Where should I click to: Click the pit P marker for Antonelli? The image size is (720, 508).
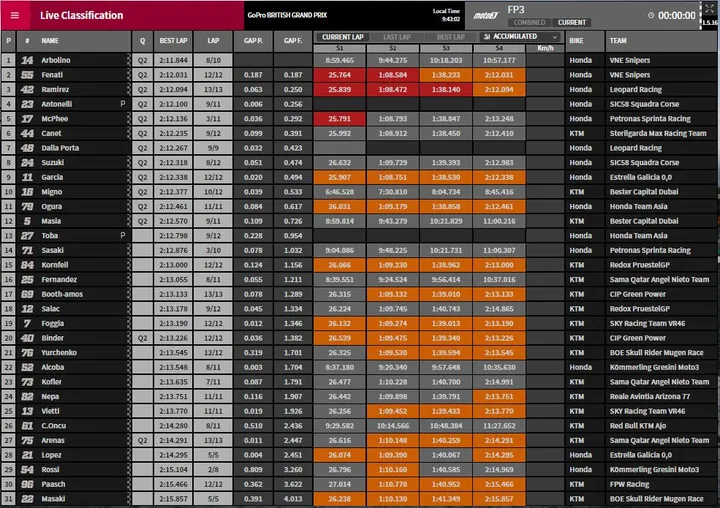tap(123, 104)
